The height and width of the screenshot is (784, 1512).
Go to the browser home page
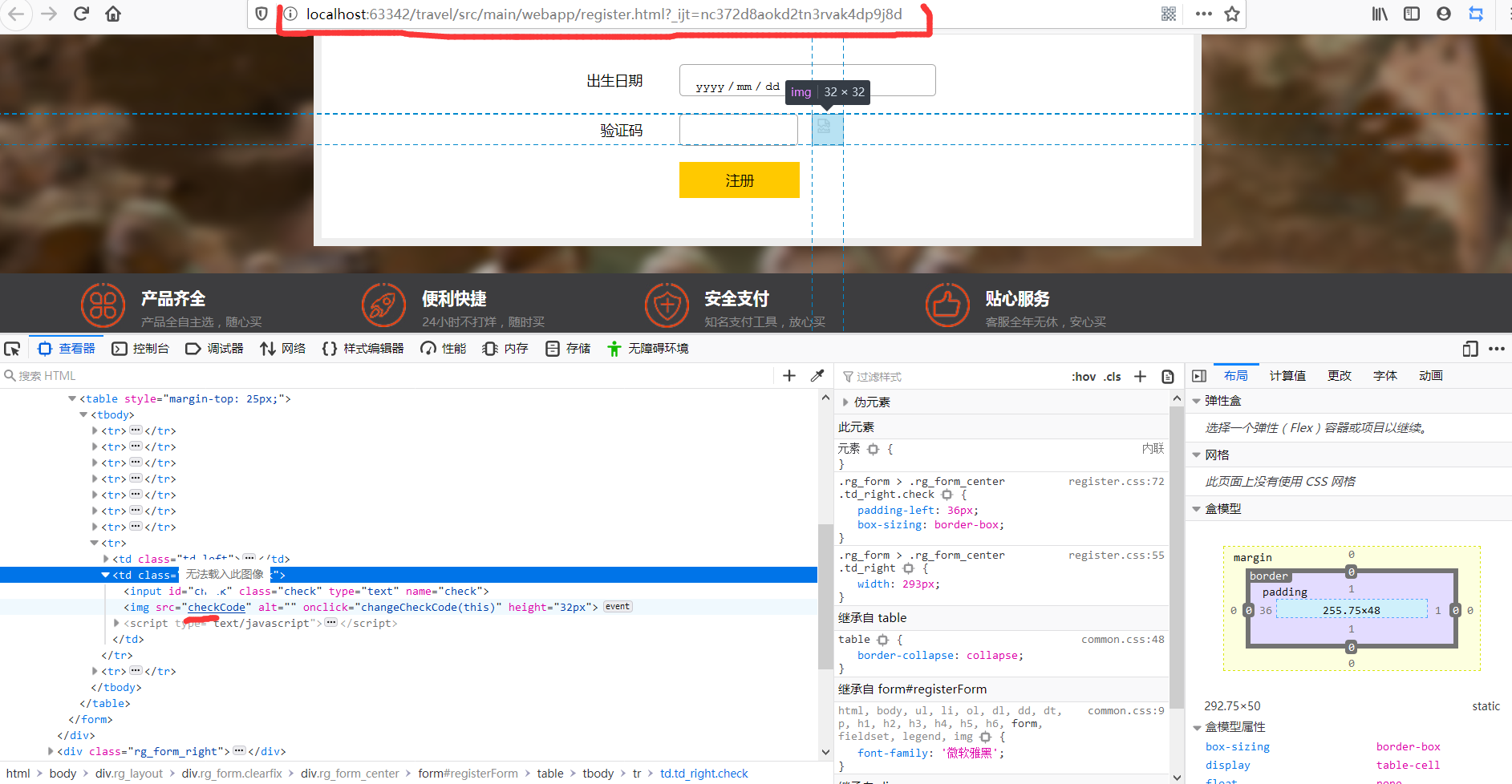[x=113, y=14]
